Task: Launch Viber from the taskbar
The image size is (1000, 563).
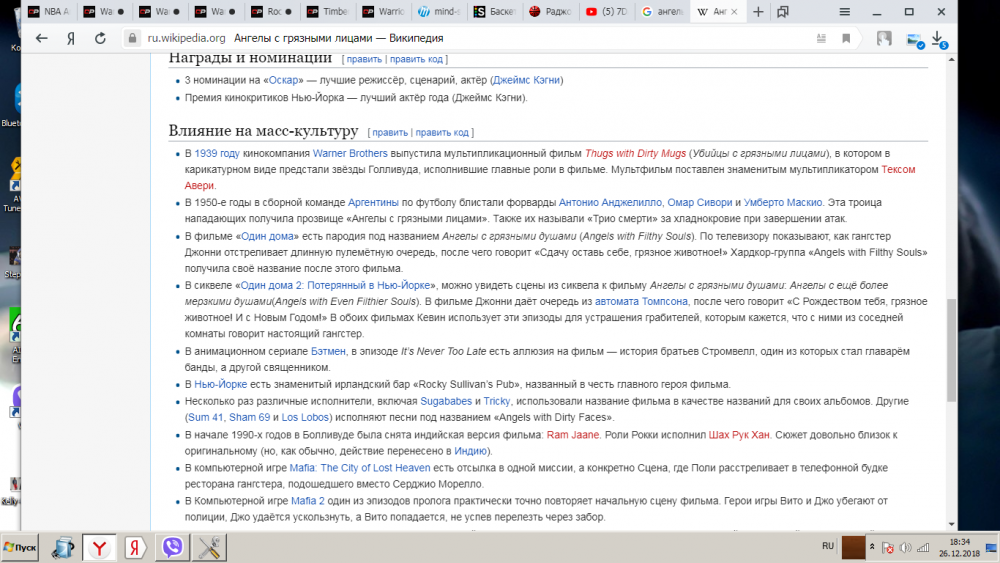Action: pos(171,547)
